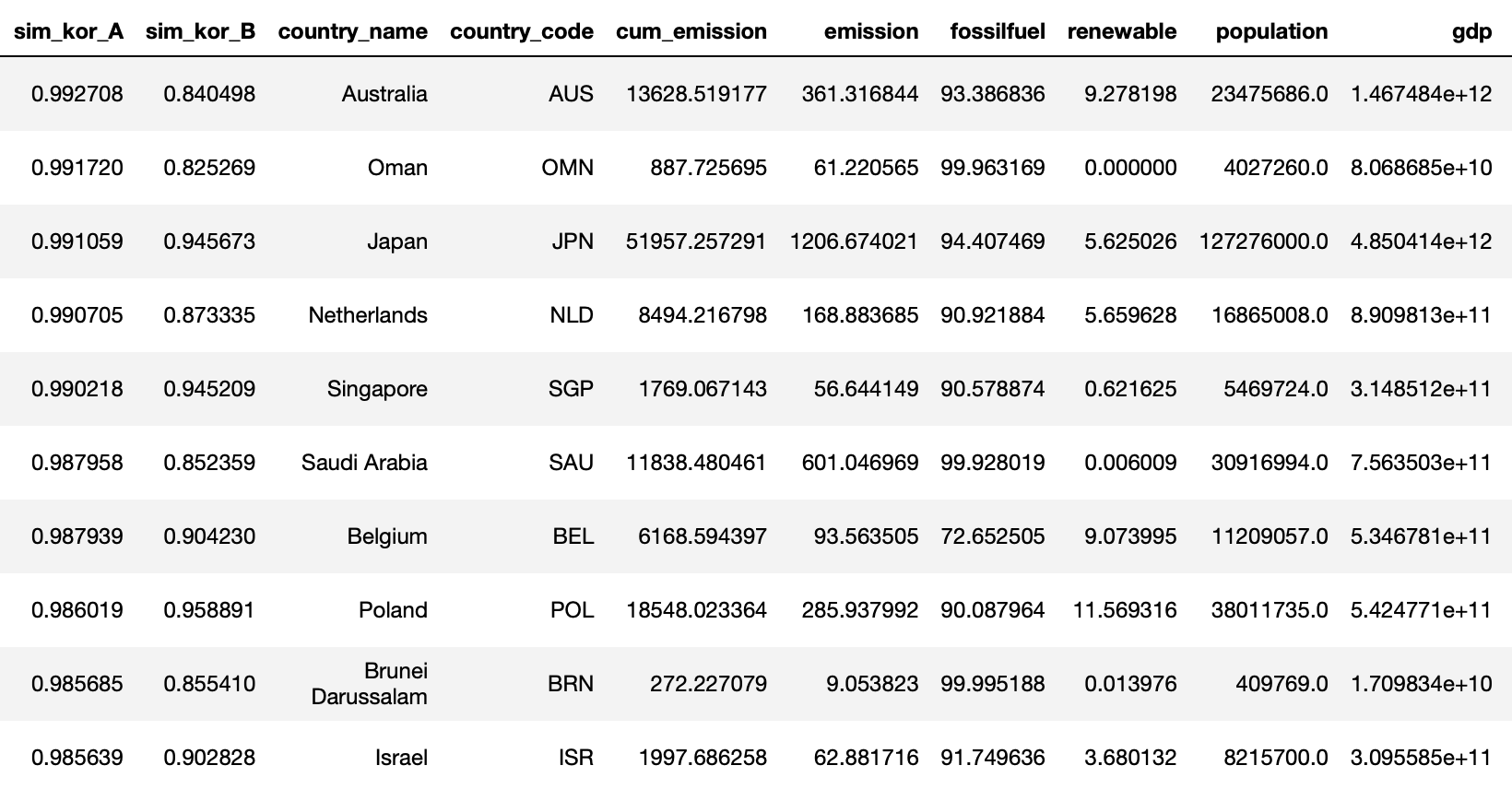1512x789 pixels.
Task: Click the fossilfuel column header
Action: click(x=997, y=31)
